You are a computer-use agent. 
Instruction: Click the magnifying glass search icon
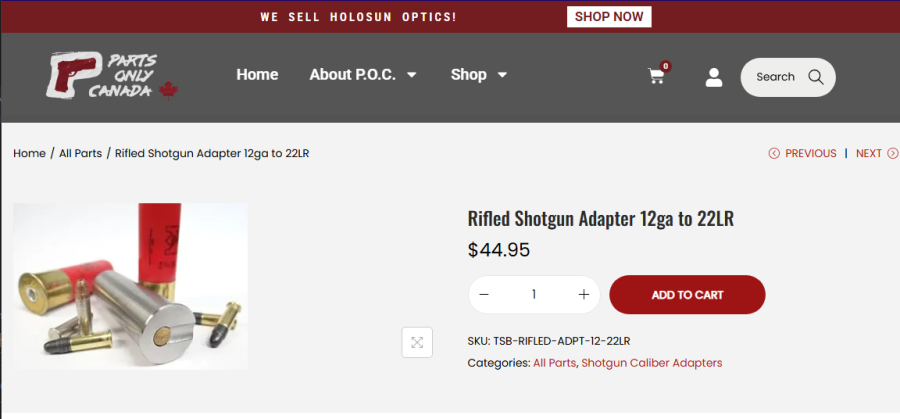pos(815,77)
